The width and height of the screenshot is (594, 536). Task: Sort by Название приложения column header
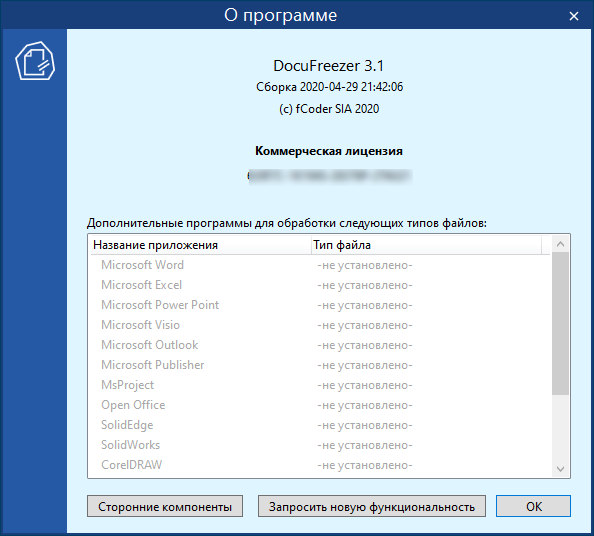(x=201, y=245)
